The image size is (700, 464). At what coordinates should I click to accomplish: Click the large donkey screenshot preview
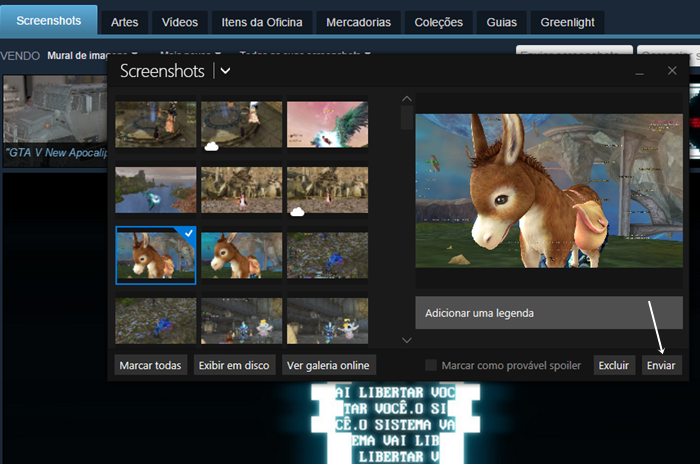[549, 191]
